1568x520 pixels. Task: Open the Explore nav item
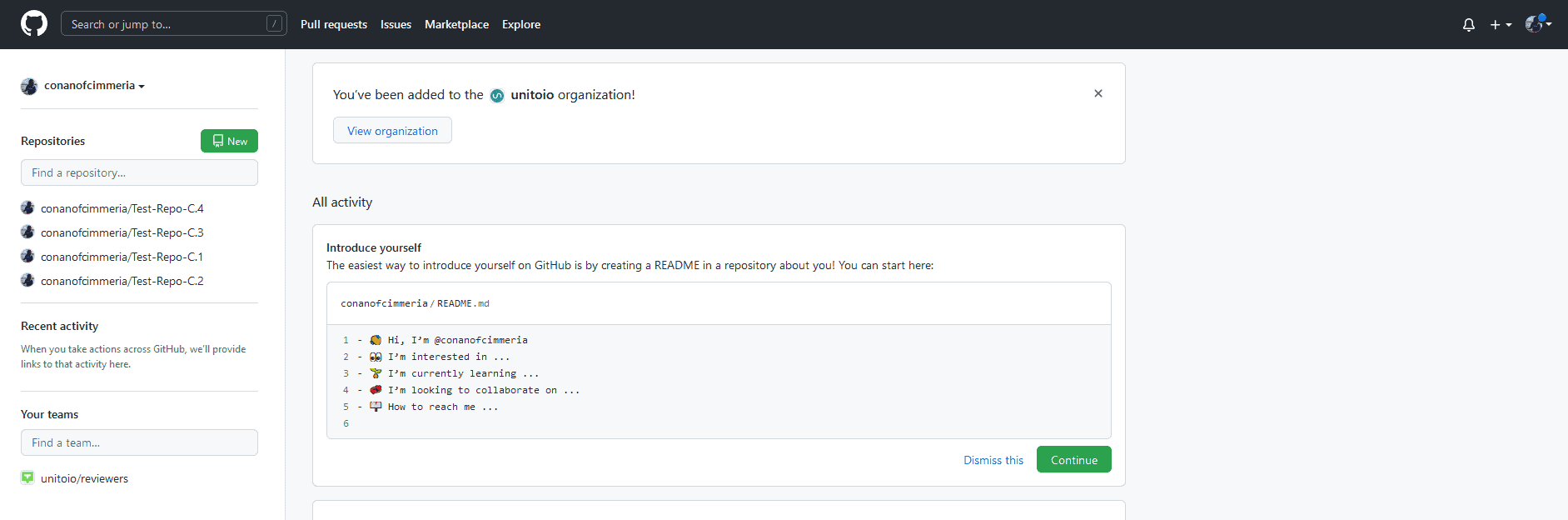coord(521,24)
